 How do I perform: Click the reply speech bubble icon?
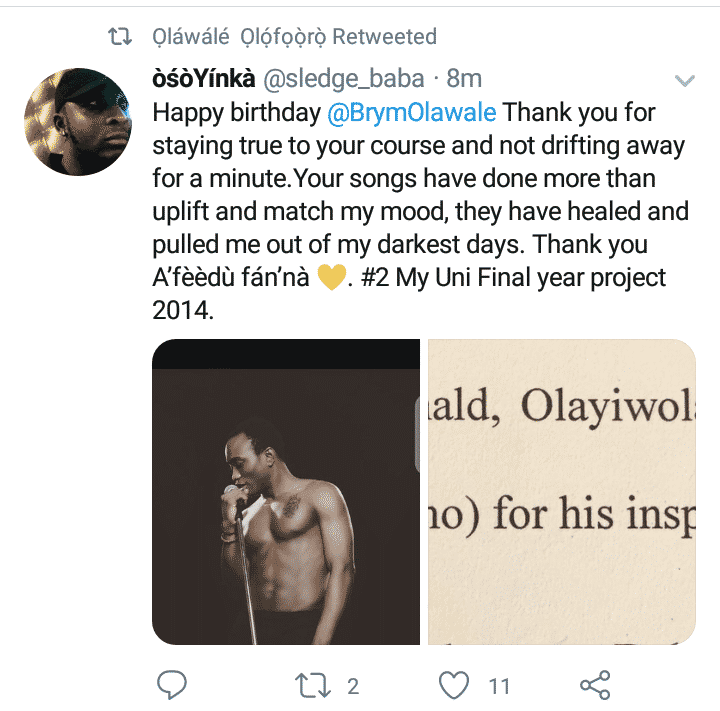[172, 685]
